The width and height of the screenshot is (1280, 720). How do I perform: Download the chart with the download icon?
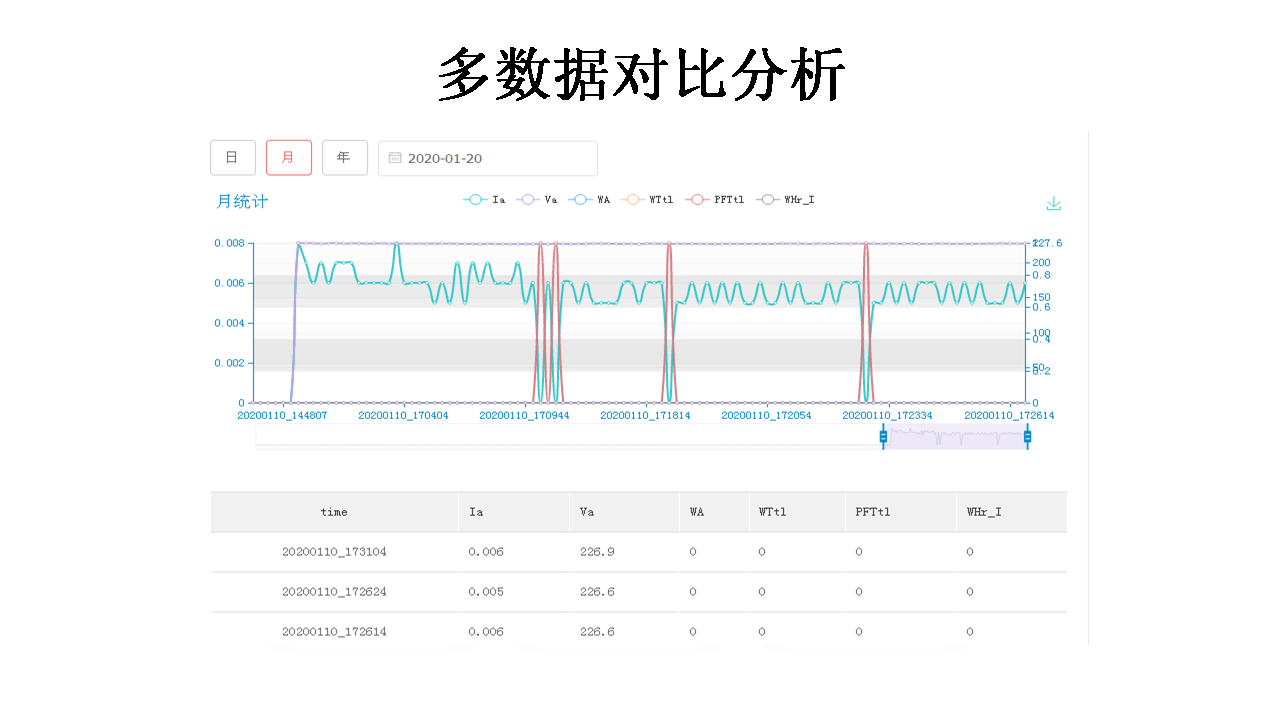point(1053,204)
